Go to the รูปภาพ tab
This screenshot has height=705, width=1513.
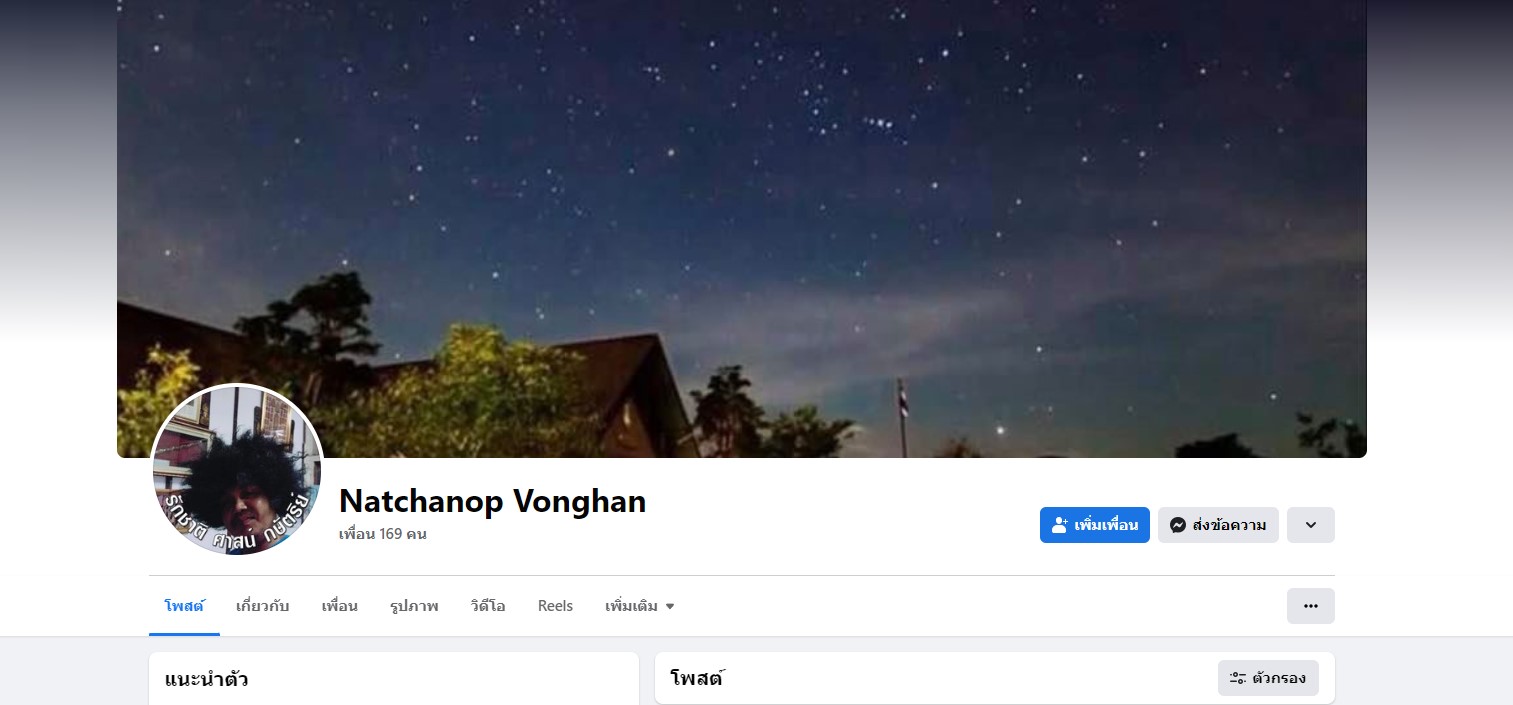[414, 606]
